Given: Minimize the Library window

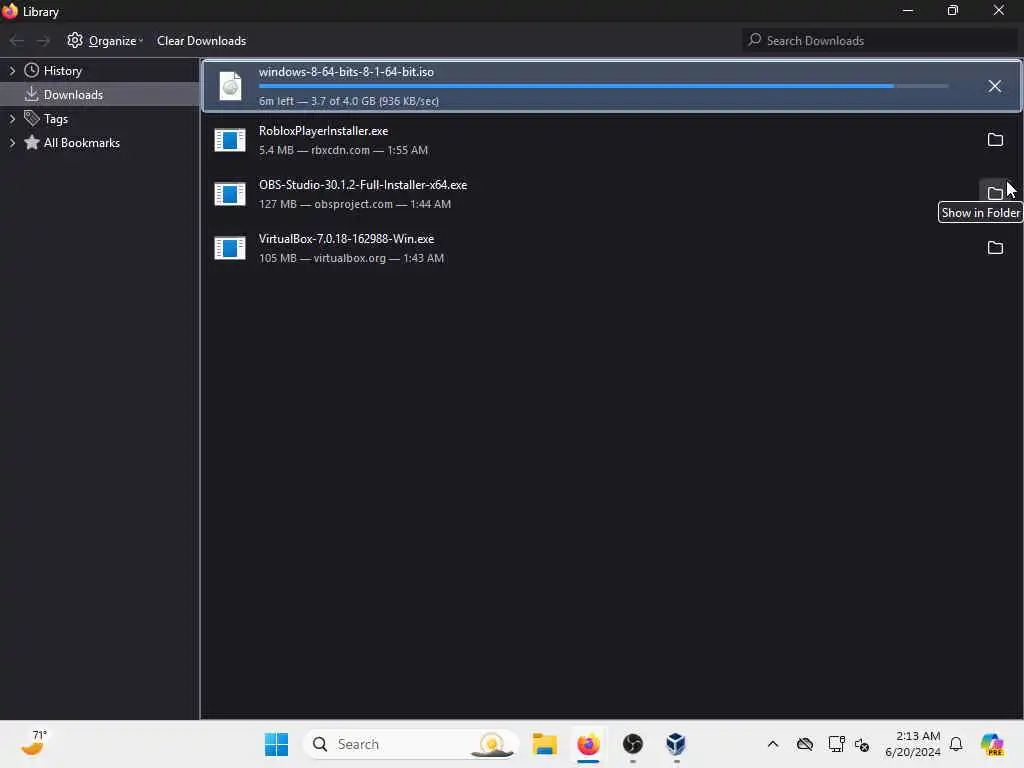Looking at the screenshot, I should tap(908, 11).
